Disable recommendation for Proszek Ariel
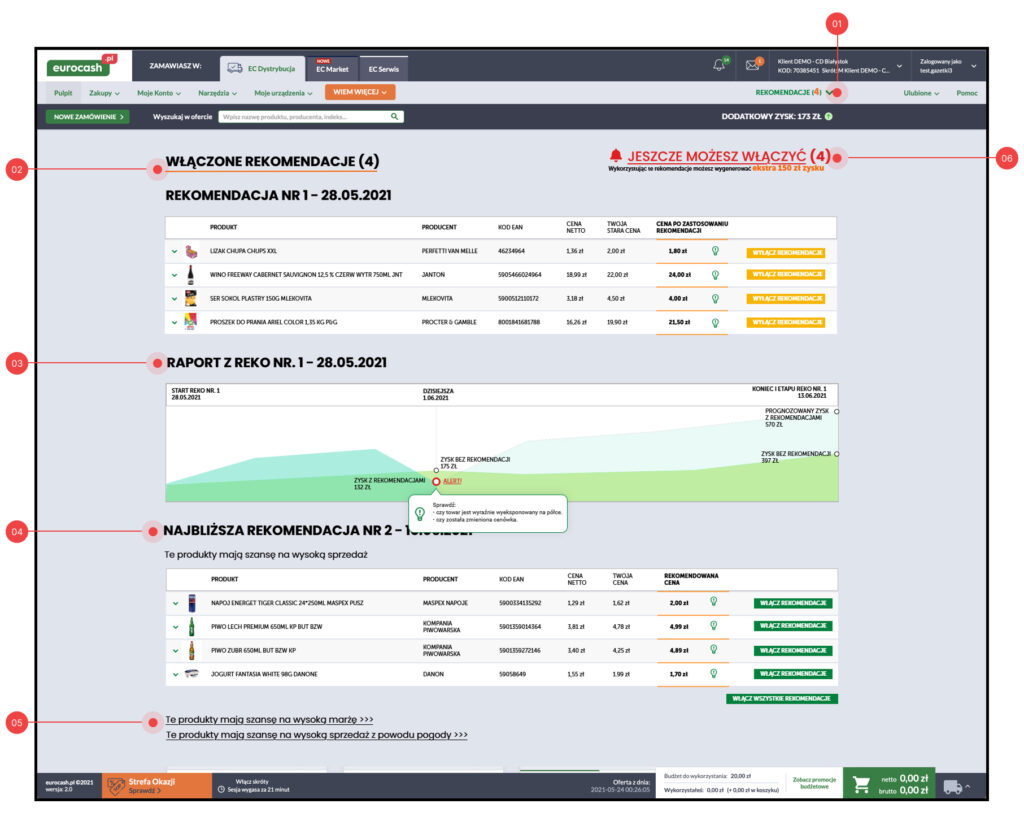Image resolution: width=1024 pixels, height=830 pixels. [x=786, y=322]
